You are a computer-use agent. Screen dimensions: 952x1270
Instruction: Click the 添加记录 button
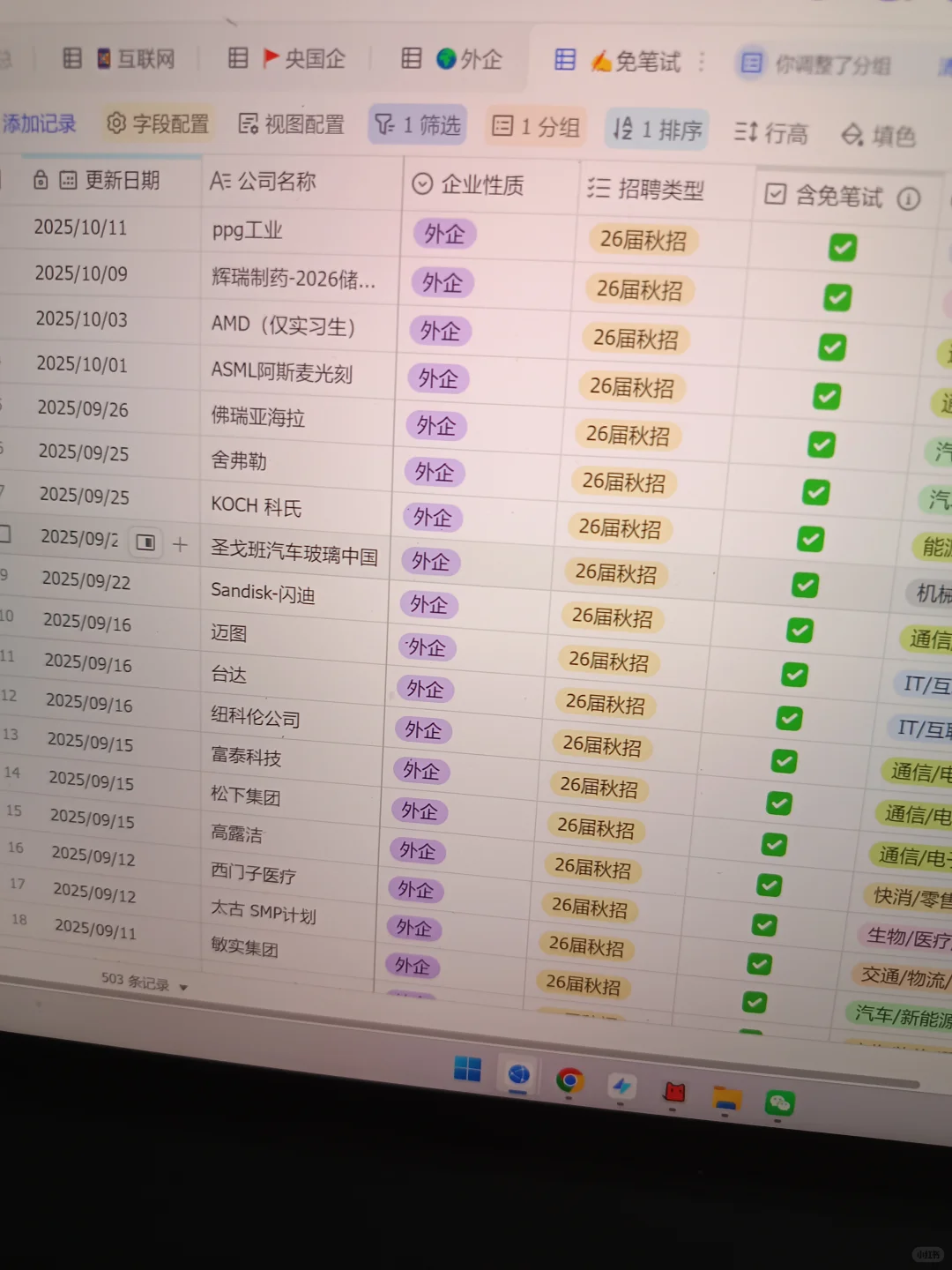pos(39,123)
